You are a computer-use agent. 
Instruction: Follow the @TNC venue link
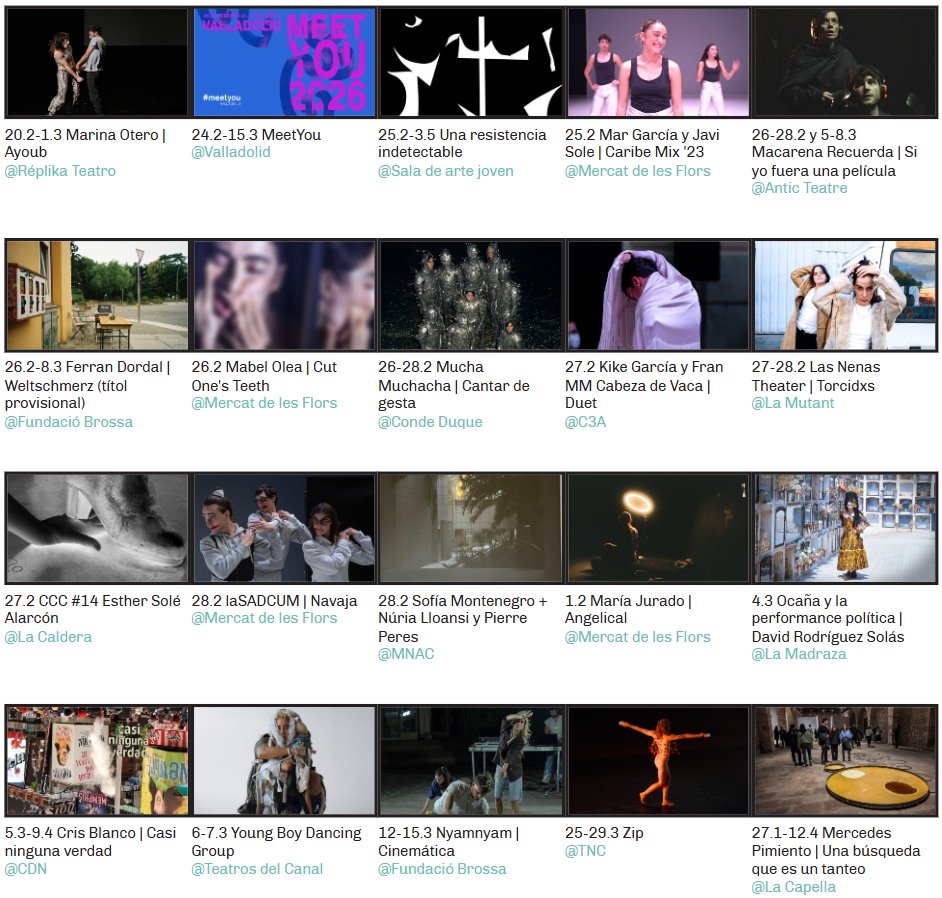(x=585, y=851)
